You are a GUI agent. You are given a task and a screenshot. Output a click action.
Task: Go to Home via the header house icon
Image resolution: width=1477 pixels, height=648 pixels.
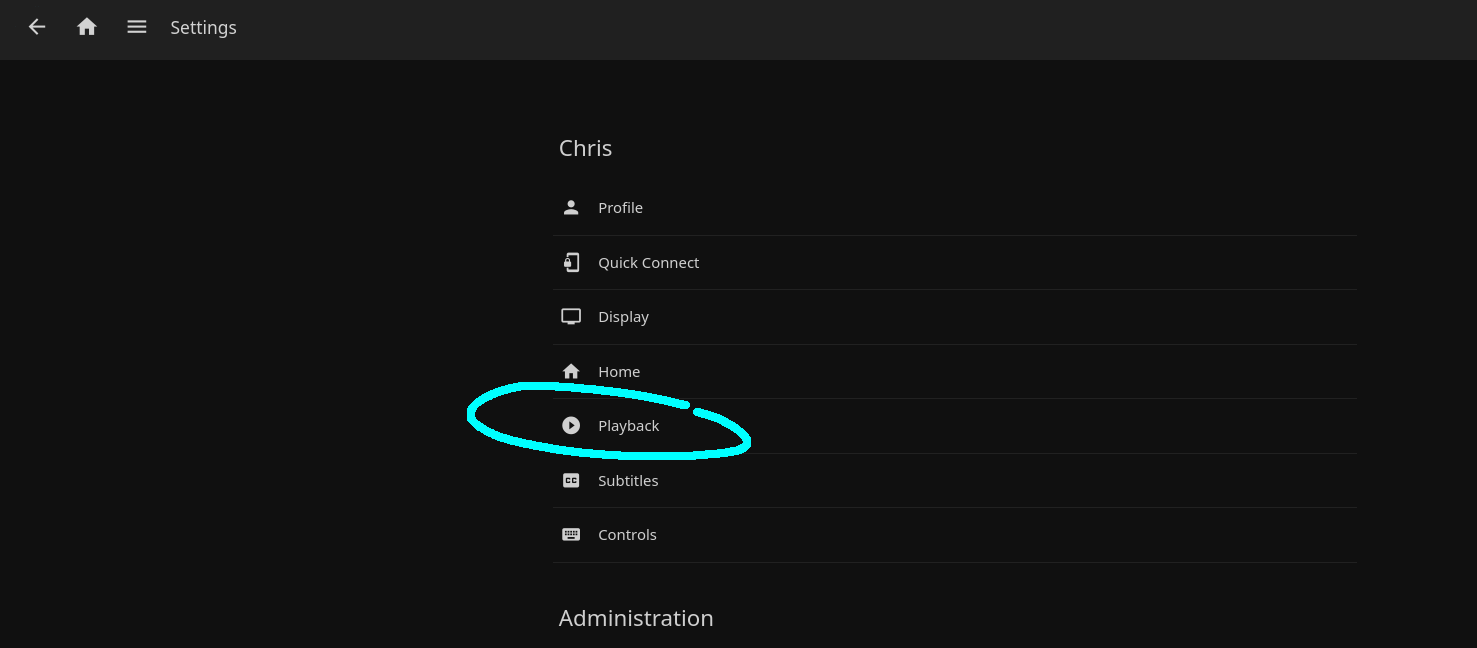click(x=87, y=27)
